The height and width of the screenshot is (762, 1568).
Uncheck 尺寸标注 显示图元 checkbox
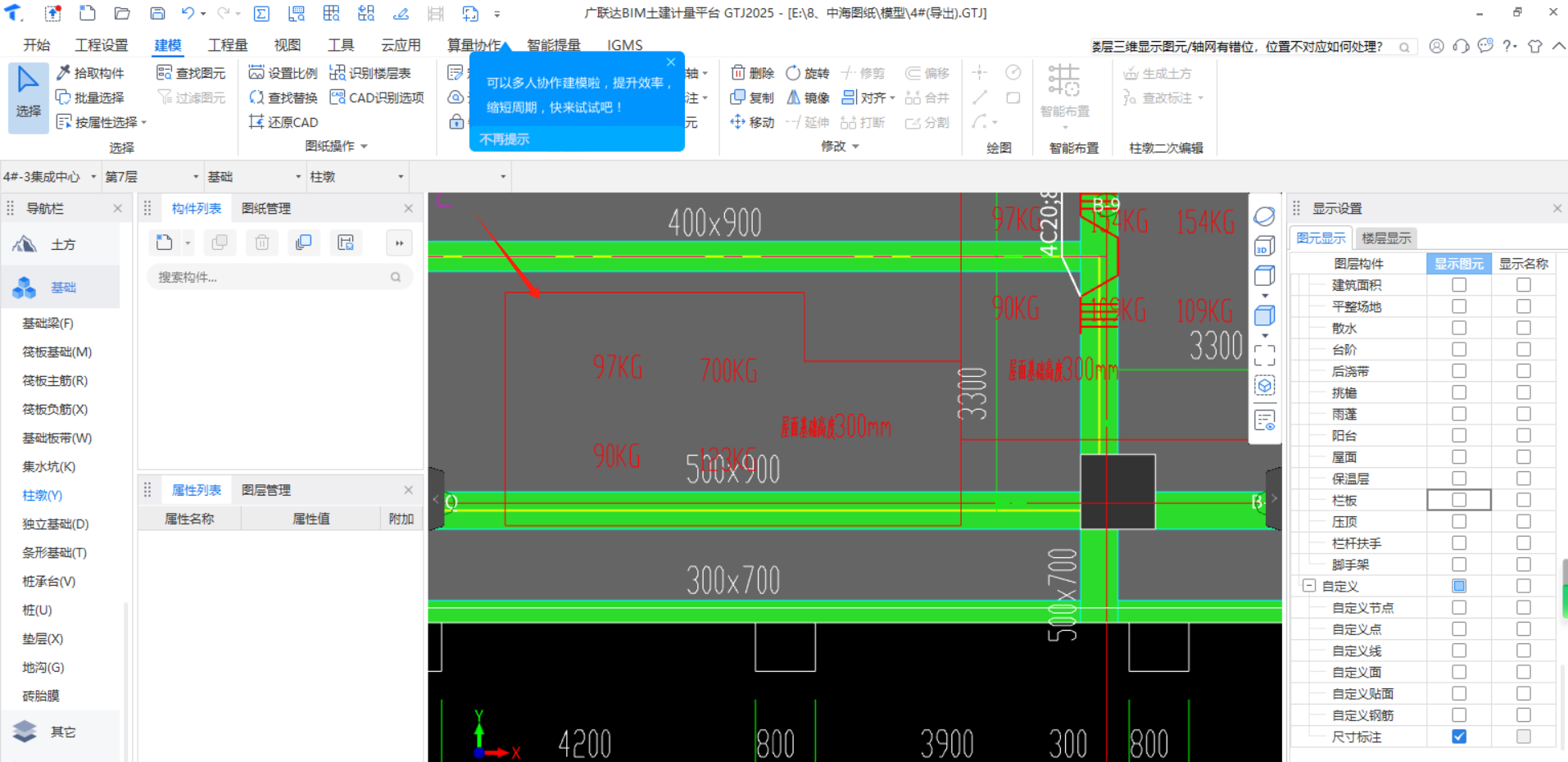point(1459,737)
